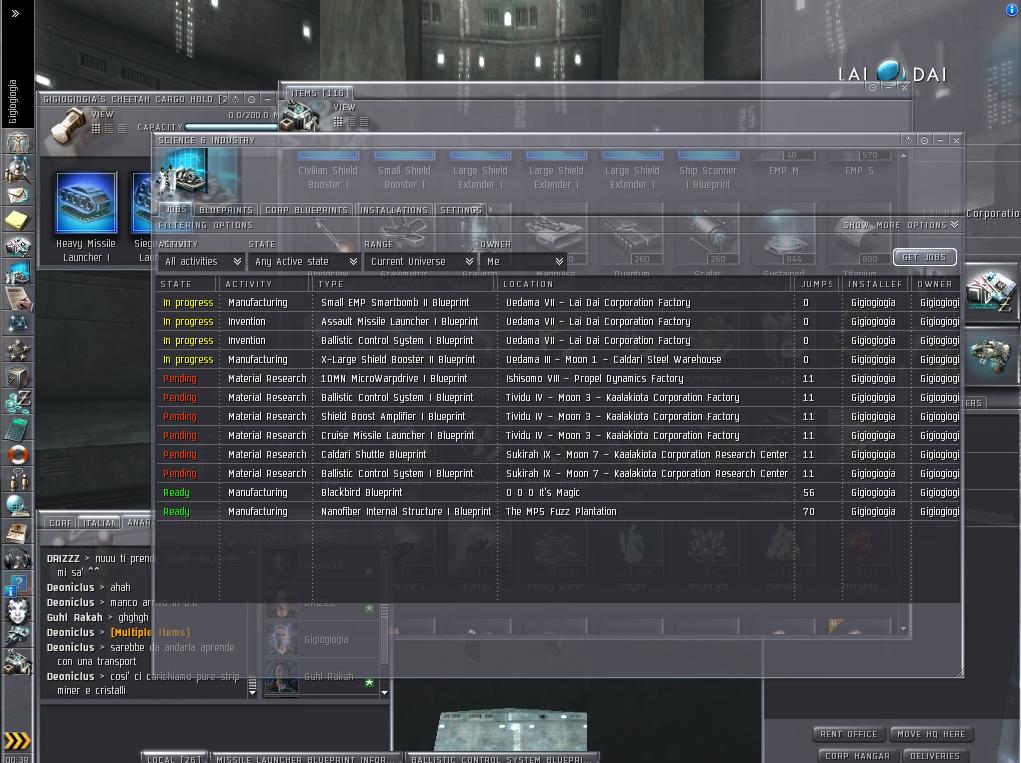The width and height of the screenshot is (1021, 763).
Task: Switch to the Corp chat channel tab
Action: (x=61, y=523)
